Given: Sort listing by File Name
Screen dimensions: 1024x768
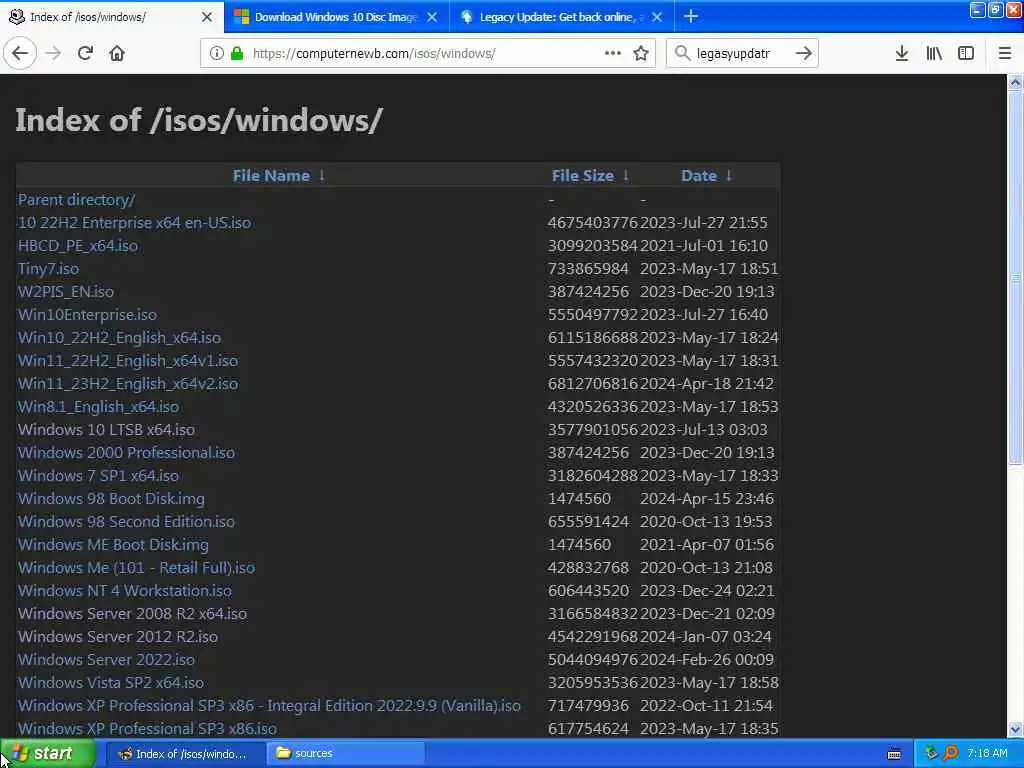Looking at the screenshot, I should click(271, 176).
